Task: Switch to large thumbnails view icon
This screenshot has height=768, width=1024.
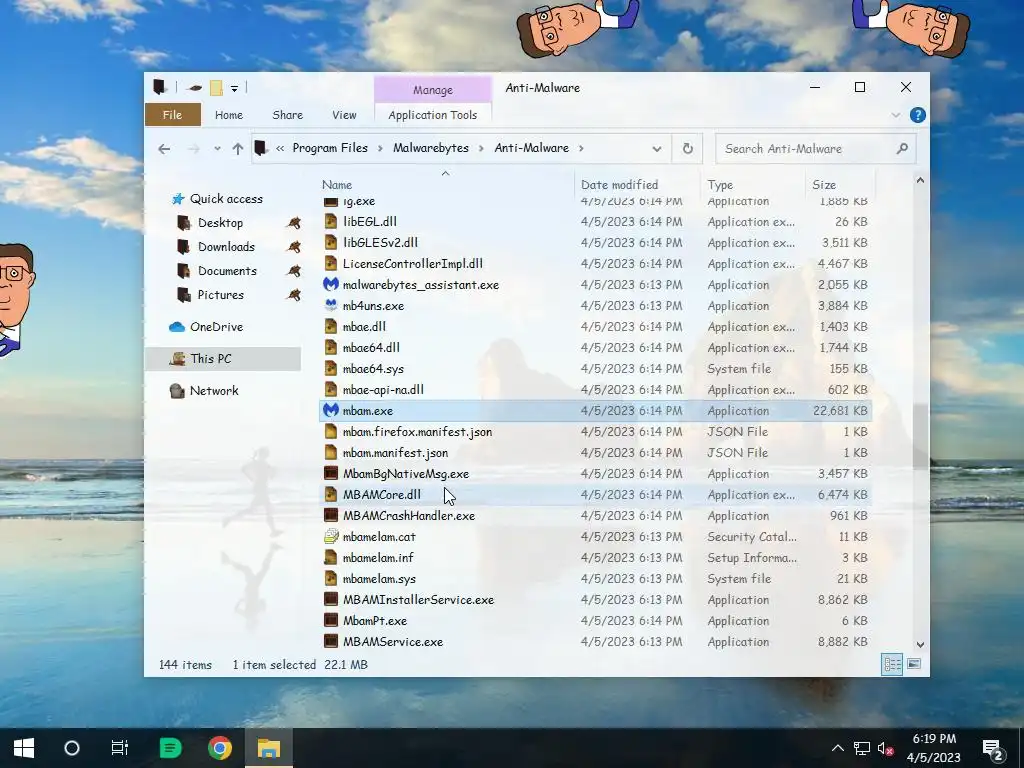Action: 914,664
